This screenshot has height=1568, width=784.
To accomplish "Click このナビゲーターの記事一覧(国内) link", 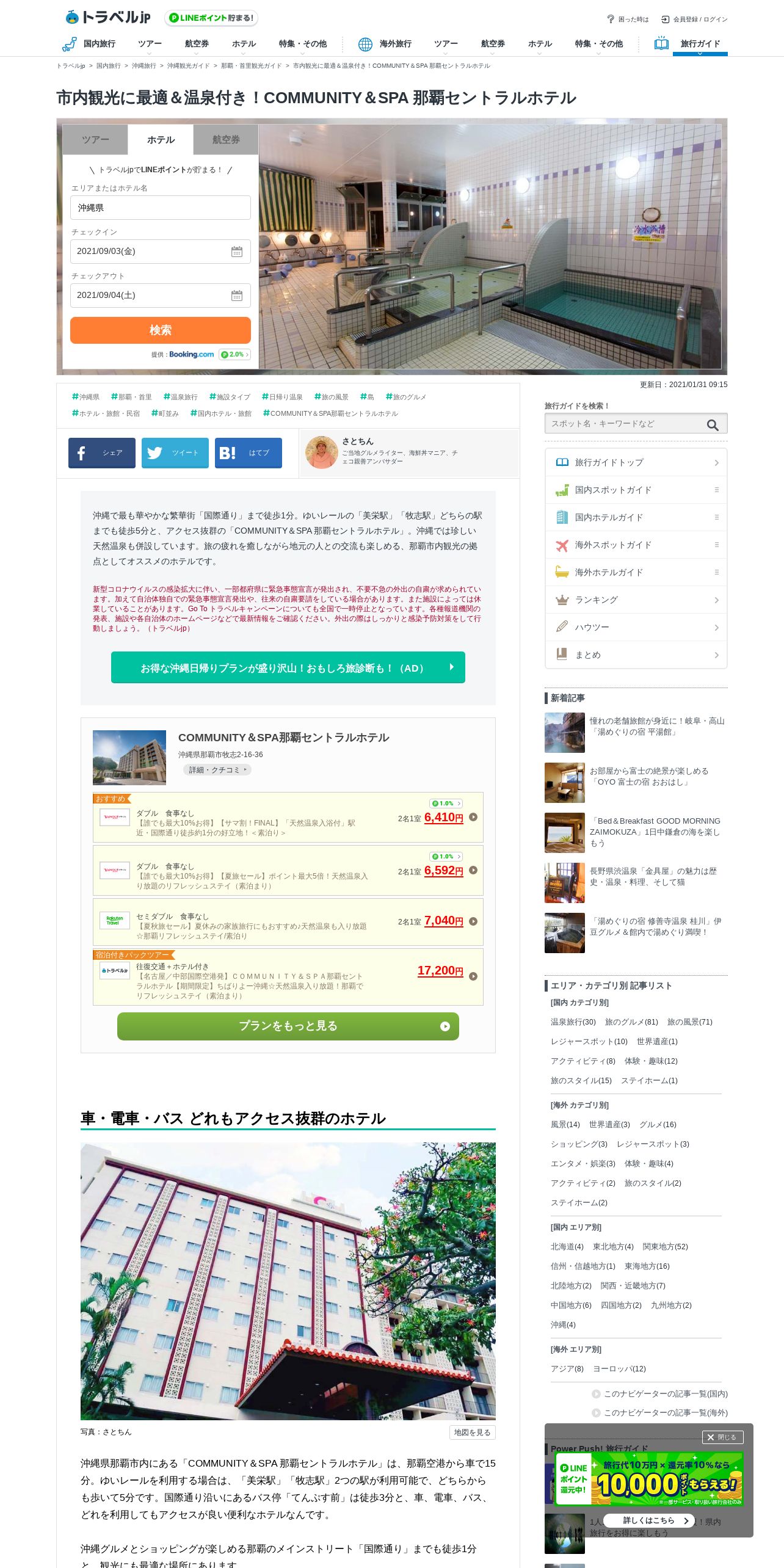I will [666, 1394].
